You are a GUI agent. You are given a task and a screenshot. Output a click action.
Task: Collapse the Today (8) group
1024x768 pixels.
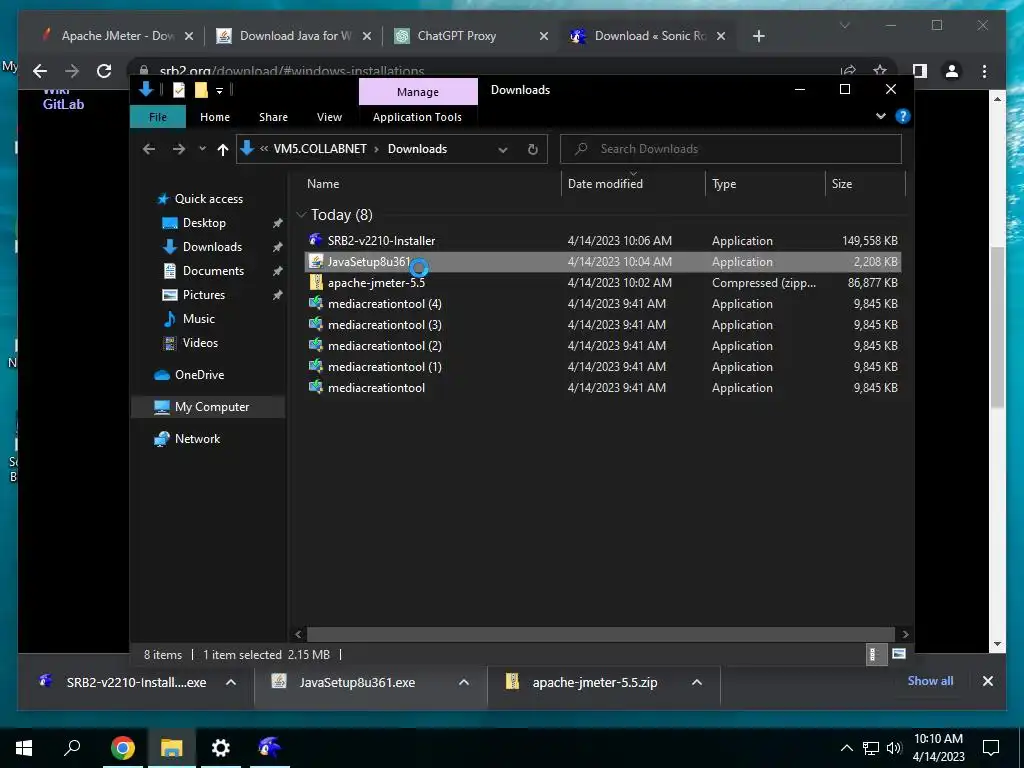301,215
